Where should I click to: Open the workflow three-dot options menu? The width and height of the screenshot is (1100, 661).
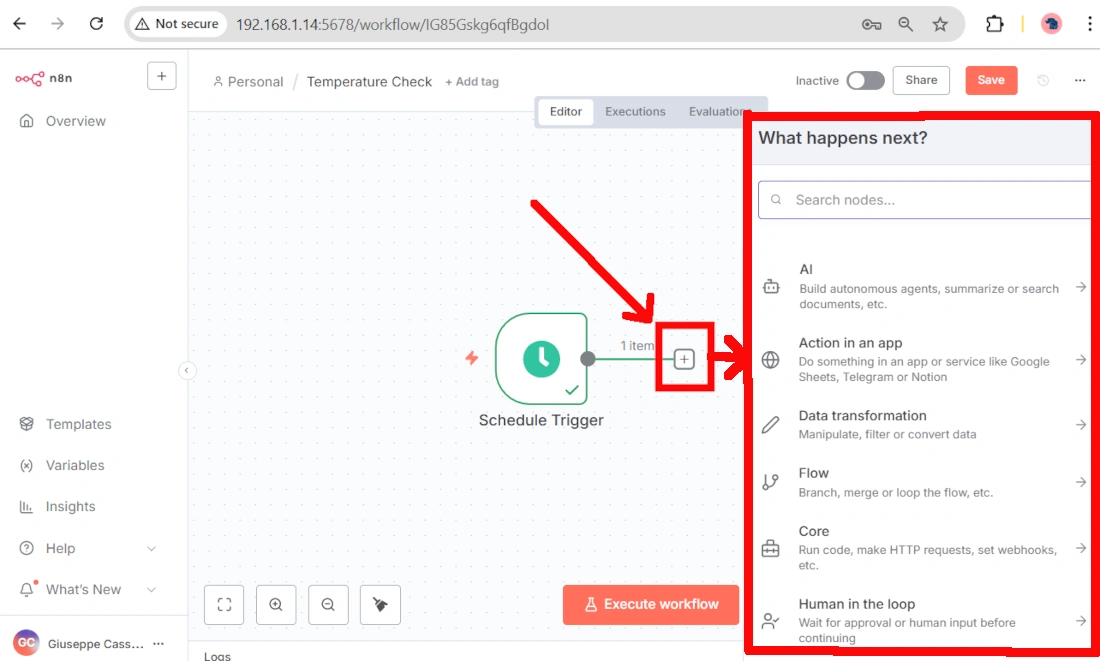pyautogui.click(x=1080, y=80)
